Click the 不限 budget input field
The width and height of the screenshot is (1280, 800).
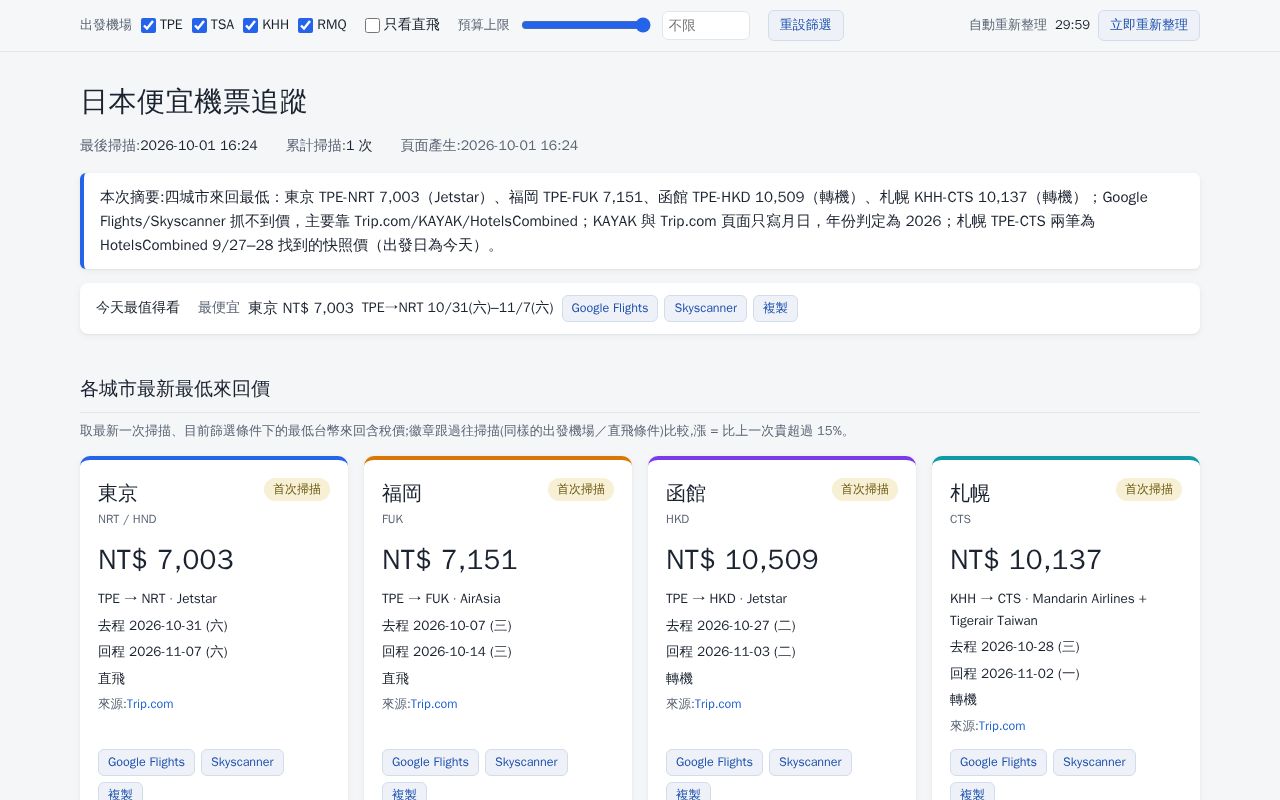coord(706,25)
